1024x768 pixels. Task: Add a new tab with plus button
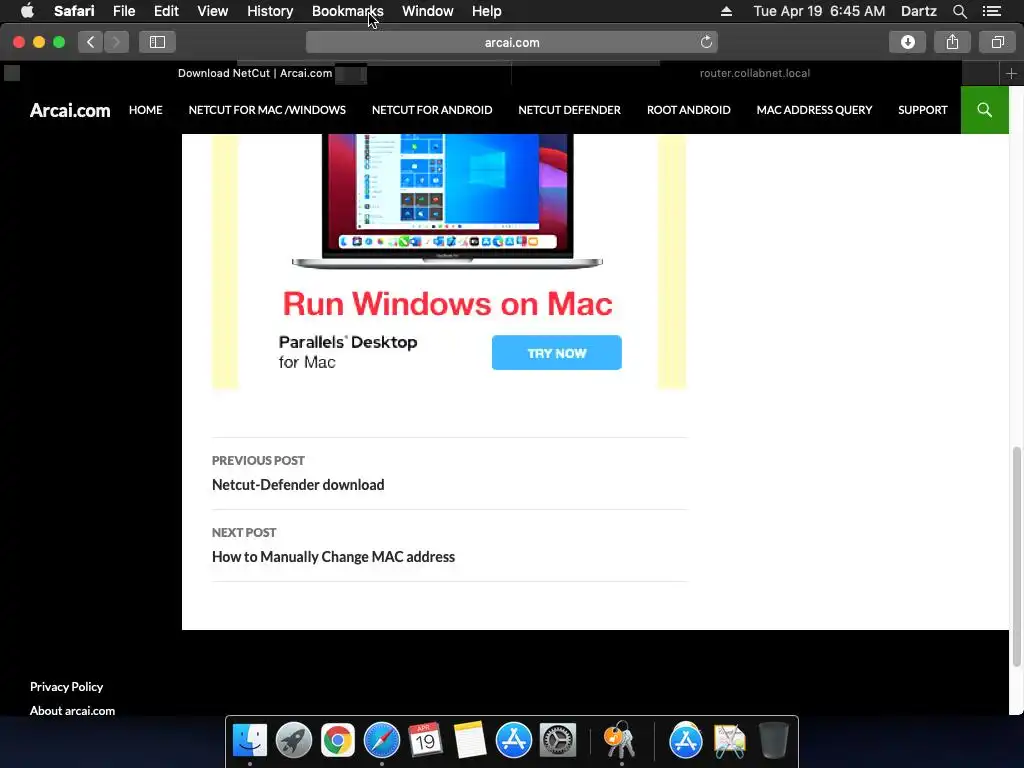point(1011,74)
